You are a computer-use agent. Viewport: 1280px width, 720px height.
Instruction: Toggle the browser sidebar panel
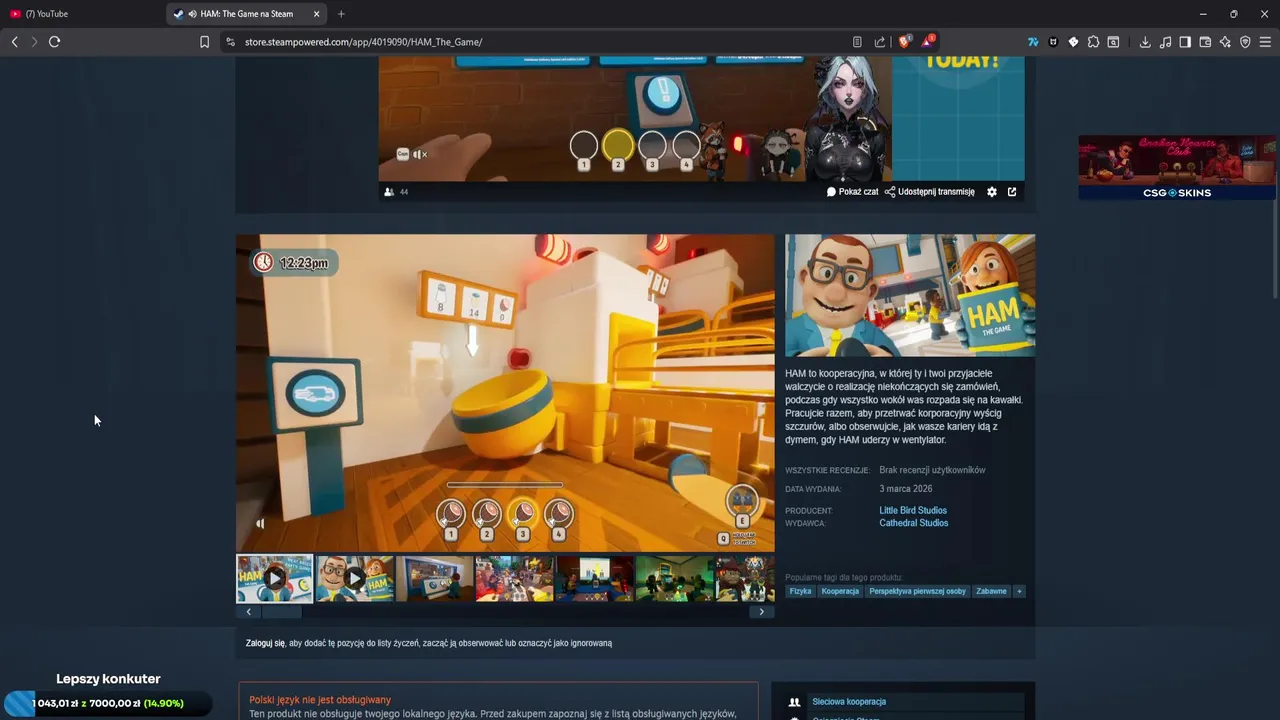1185,42
